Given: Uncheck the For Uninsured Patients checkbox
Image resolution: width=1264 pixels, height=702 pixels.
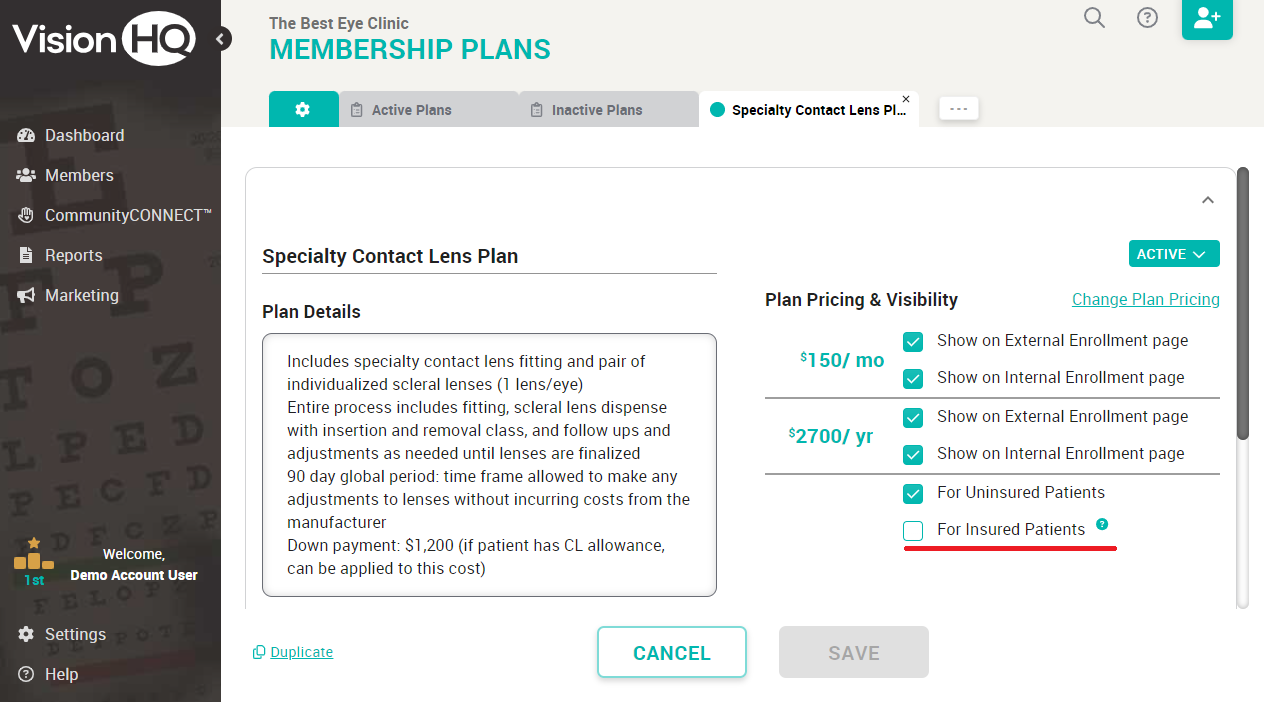Looking at the screenshot, I should click(x=913, y=494).
